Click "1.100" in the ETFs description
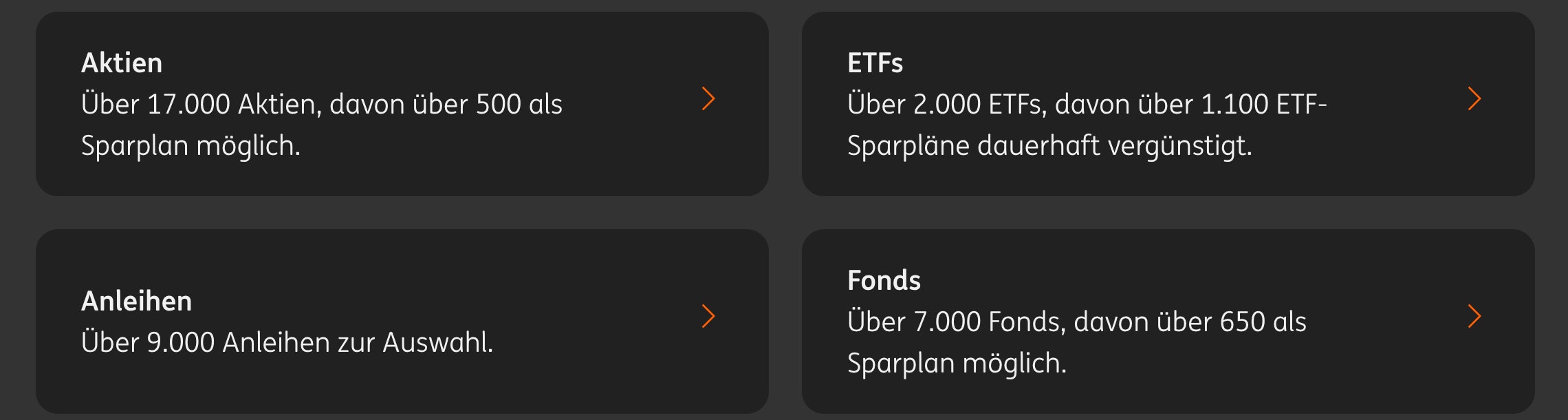 click(x=1234, y=105)
